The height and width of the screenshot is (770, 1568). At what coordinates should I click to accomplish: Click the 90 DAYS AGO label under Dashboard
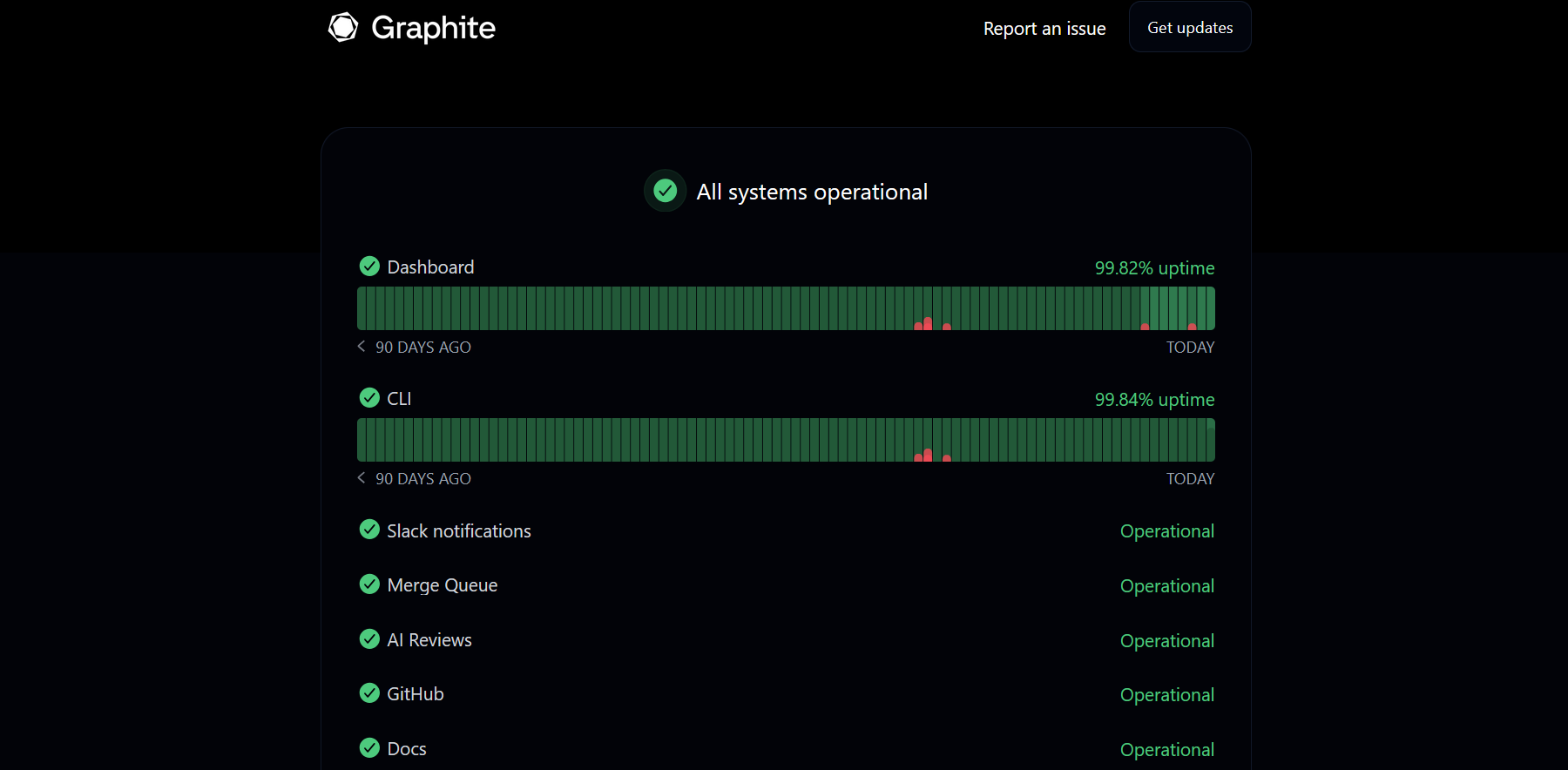click(x=423, y=348)
